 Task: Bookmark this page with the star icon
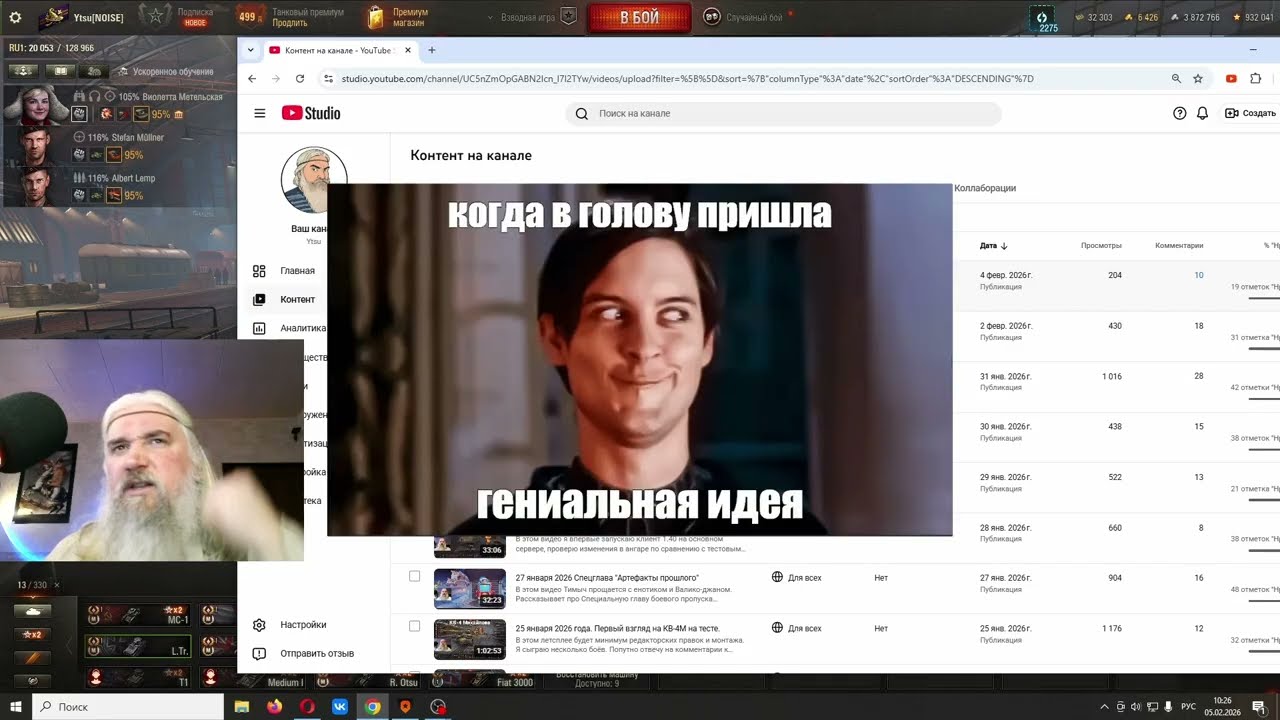coord(1198,78)
